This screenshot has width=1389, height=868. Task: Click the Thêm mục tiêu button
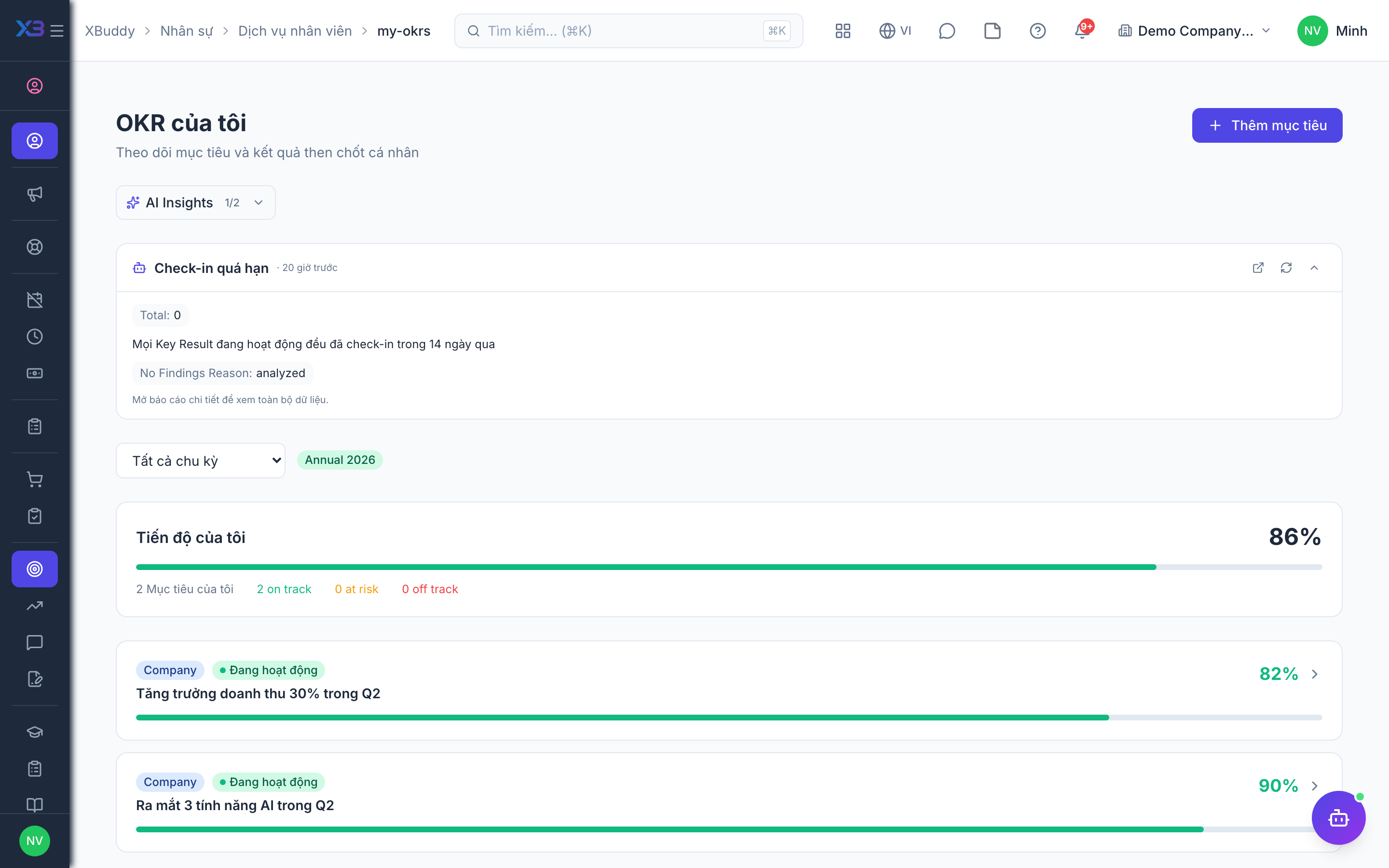point(1267,125)
